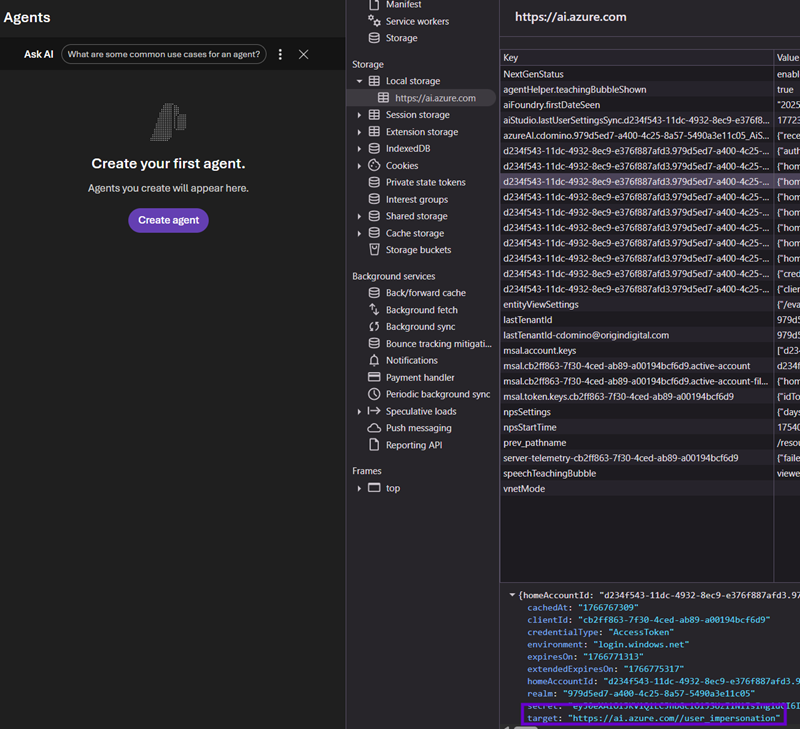Click the credentialType AccessToken value
800x729 pixels.
(641, 632)
